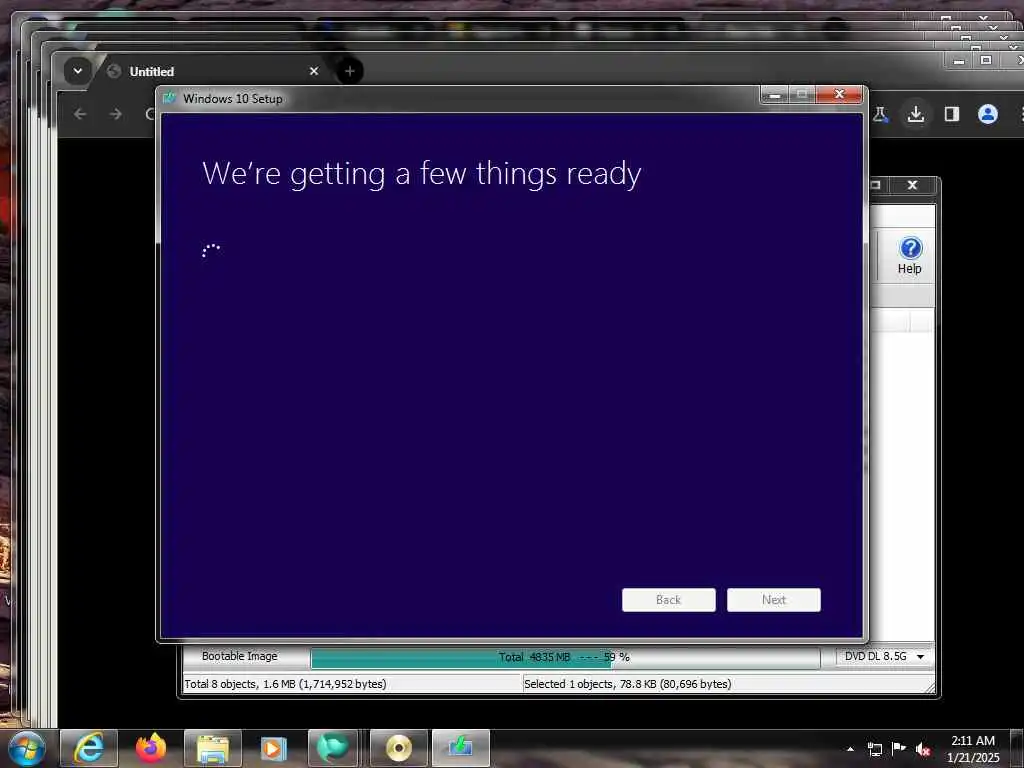Select the Untitled browser tab

213,71
